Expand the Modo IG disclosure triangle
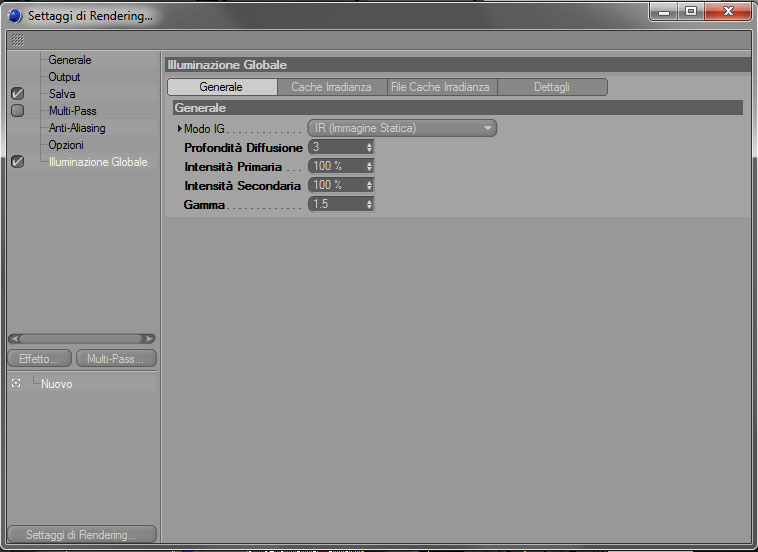758x552 pixels. (x=180, y=129)
